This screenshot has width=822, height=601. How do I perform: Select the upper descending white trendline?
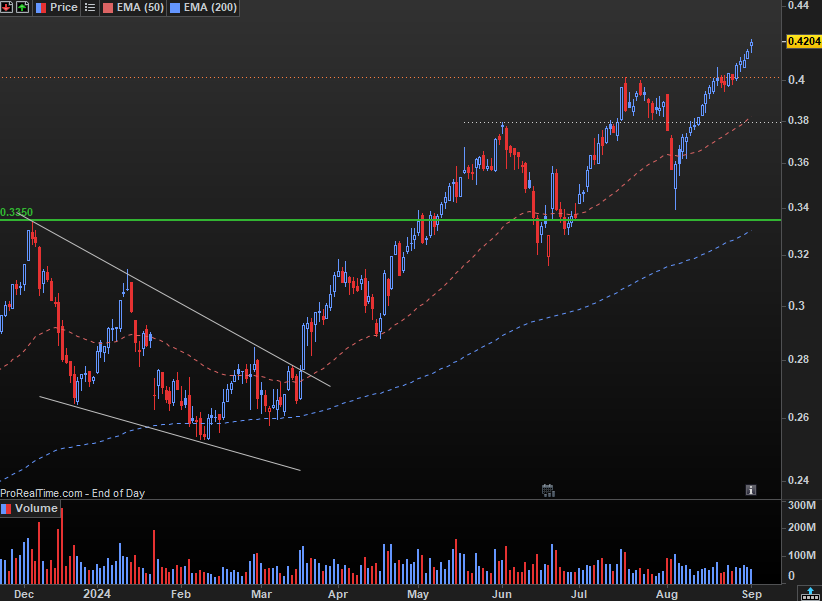pyautogui.click(x=173, y=298)
